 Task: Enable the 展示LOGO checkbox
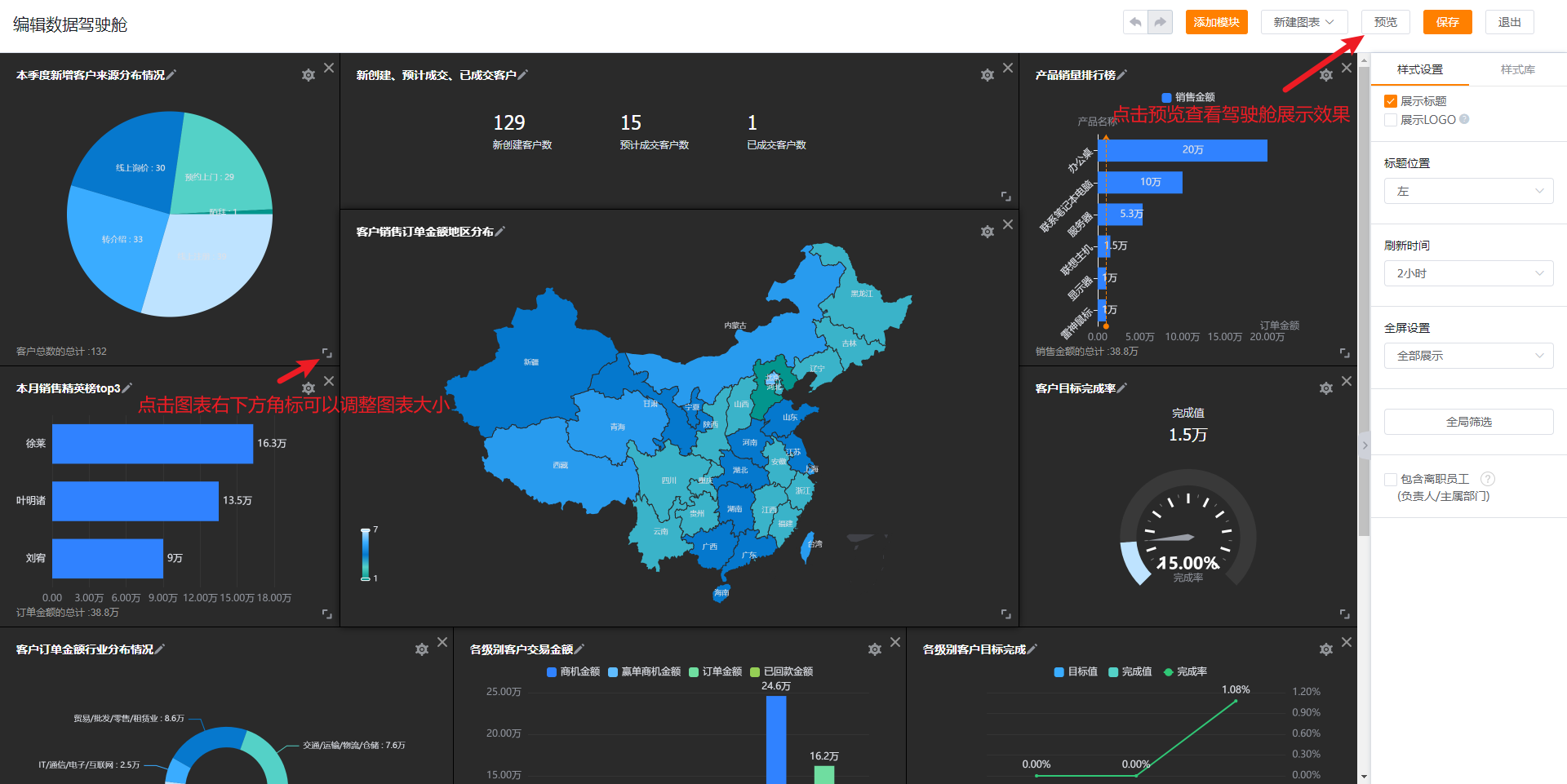[1391, 120]
